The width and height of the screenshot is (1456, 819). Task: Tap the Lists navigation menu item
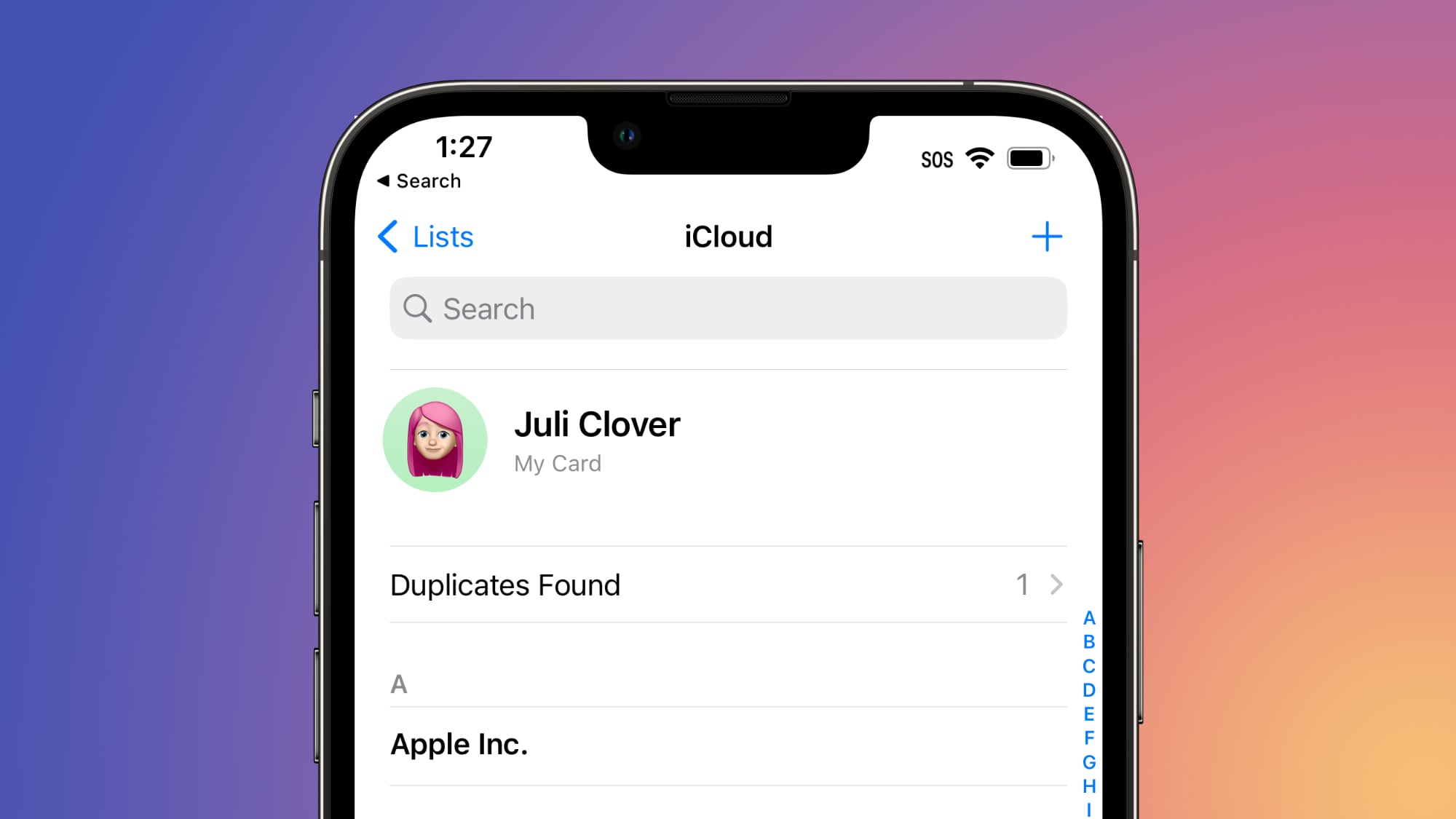coord(427,236)
